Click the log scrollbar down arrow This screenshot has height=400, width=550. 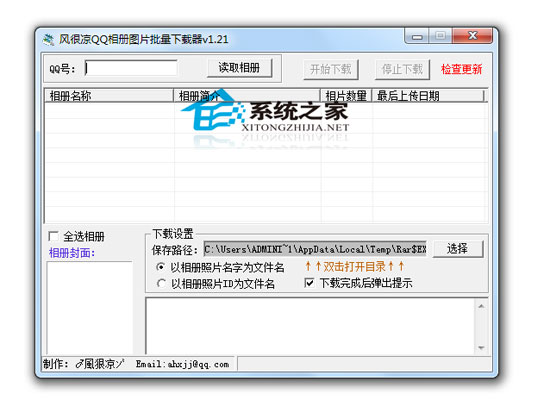pos(481,348)
